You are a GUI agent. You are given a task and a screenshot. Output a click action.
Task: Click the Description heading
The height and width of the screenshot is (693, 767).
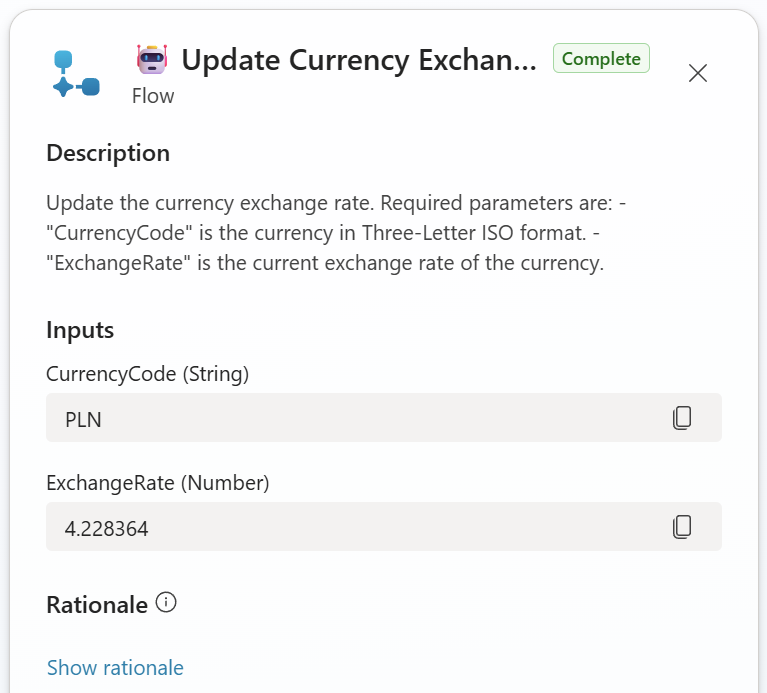[108, 153]
